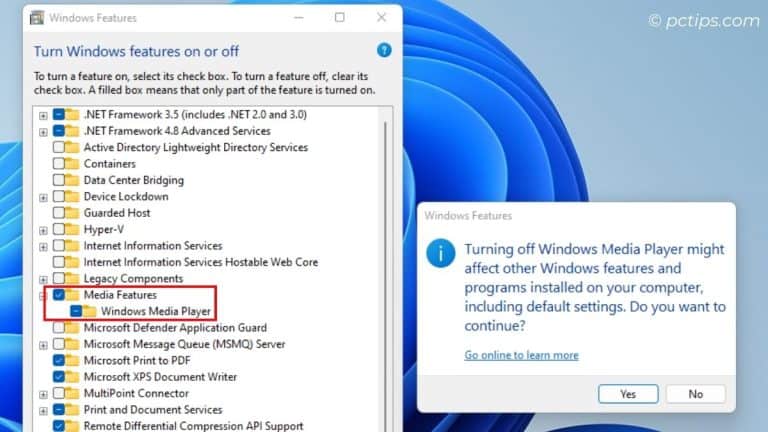Viewport: 768px width, 432px height.
Task: Click the Guarded Host folder icon
Action: point(73,213)
